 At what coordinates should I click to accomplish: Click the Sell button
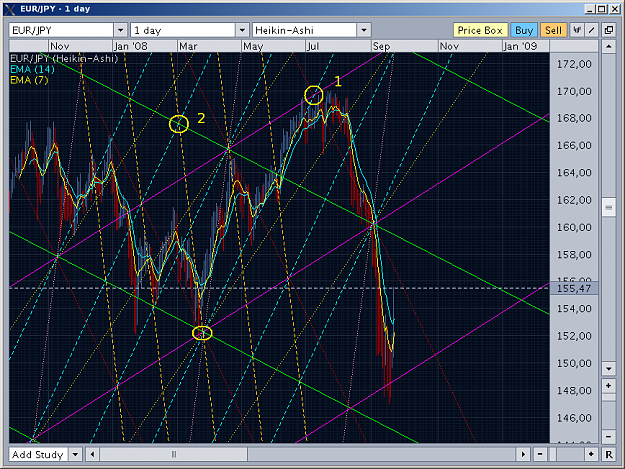click(553, 30)
